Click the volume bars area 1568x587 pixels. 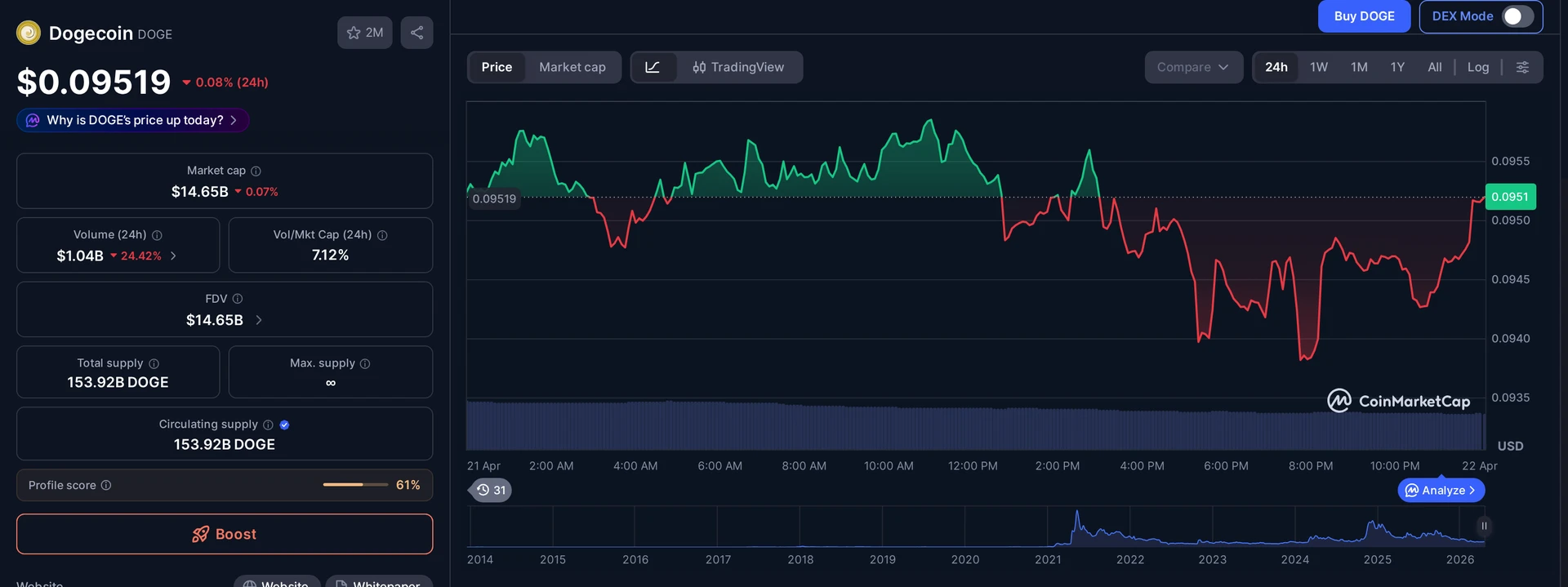tap(976, 425)
